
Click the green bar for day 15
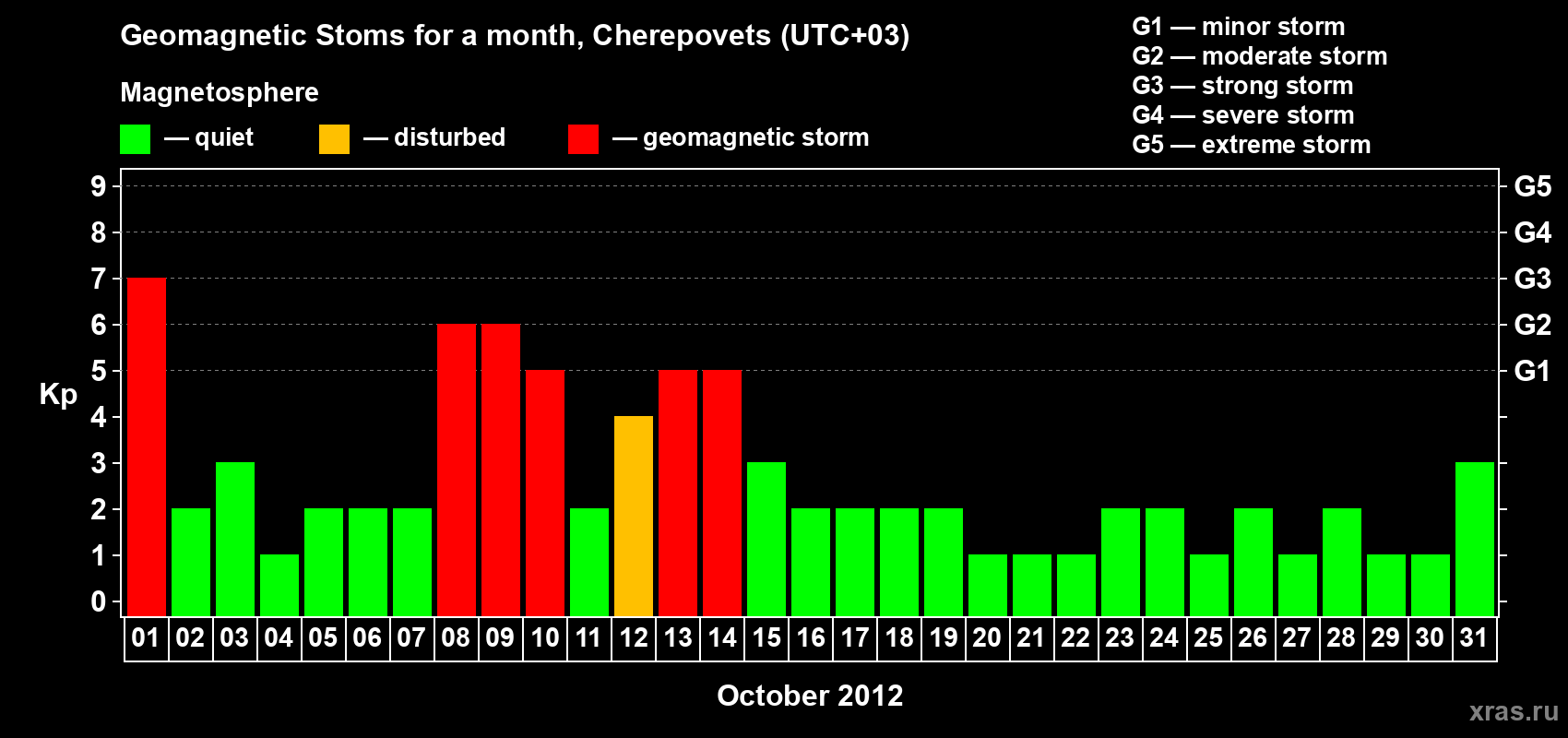766,540
